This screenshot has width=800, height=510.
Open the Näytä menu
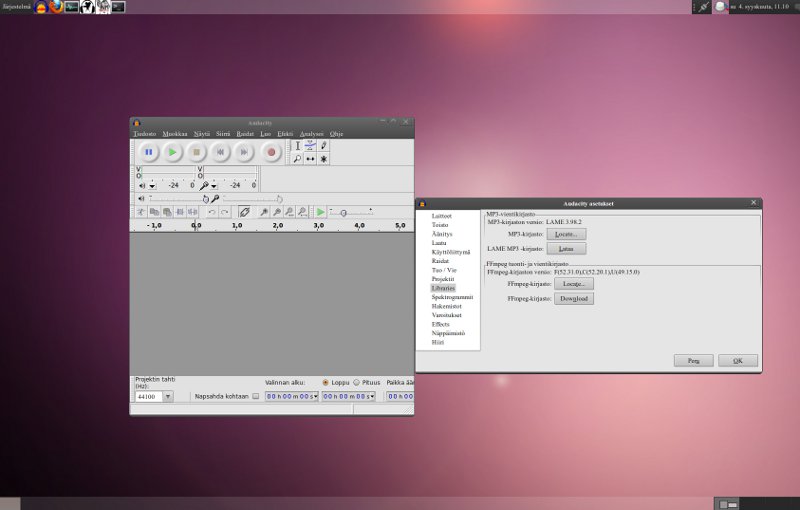coord(202,134)
